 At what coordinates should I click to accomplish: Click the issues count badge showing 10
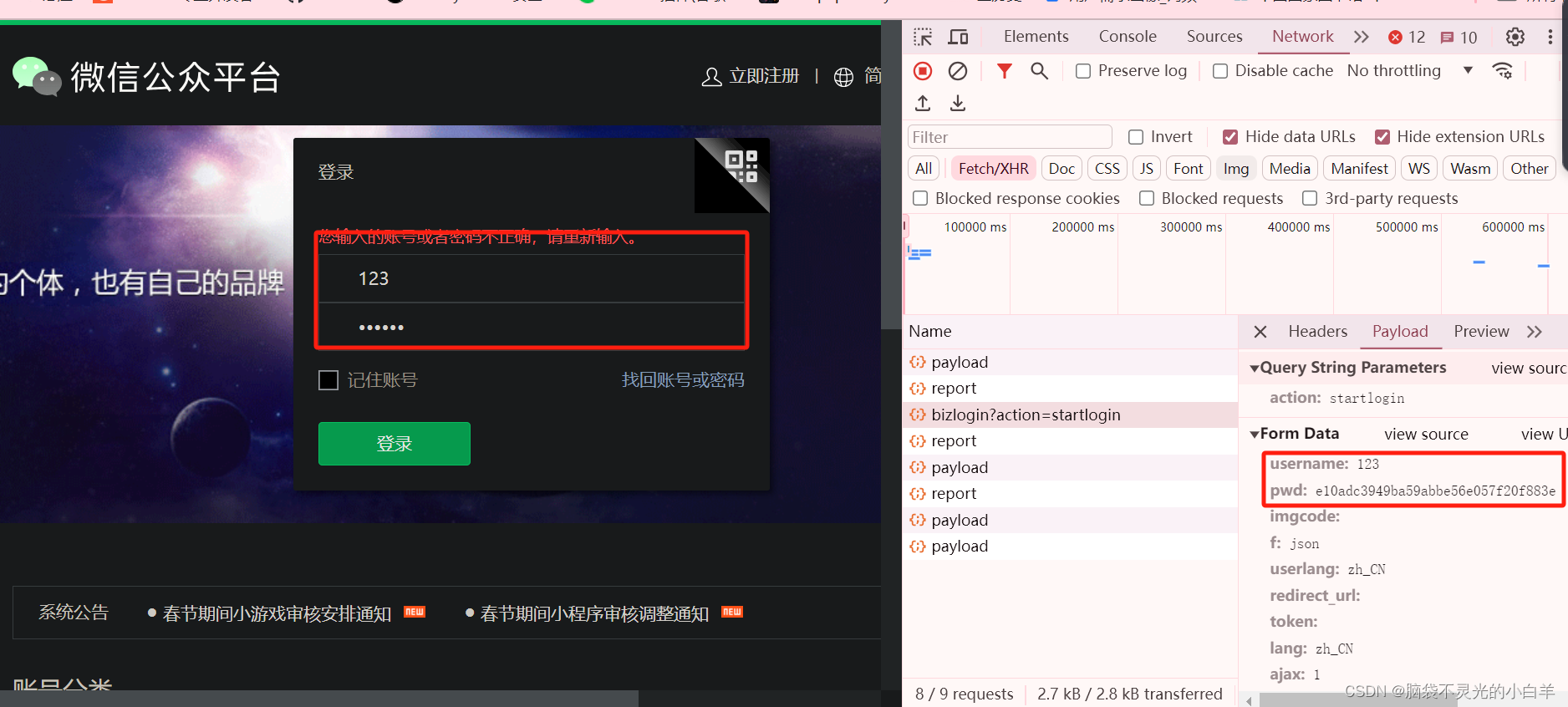pyautogui.click(x=1459, y=37)
